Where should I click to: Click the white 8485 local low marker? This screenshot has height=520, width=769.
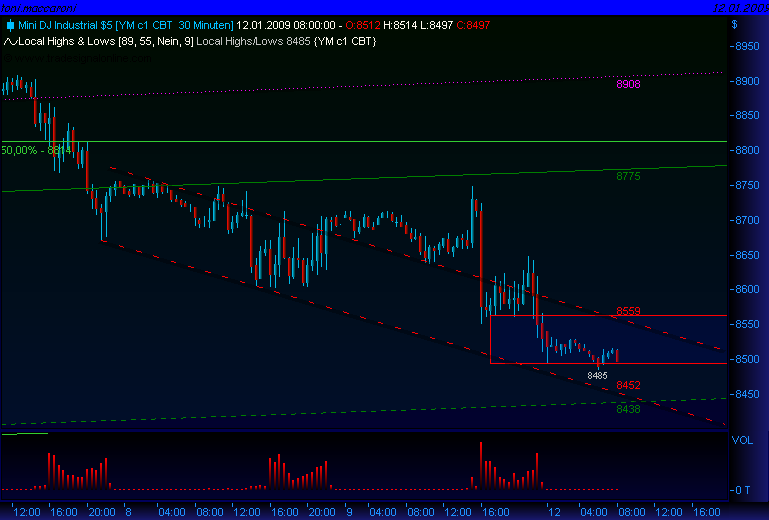pos(597,376)
